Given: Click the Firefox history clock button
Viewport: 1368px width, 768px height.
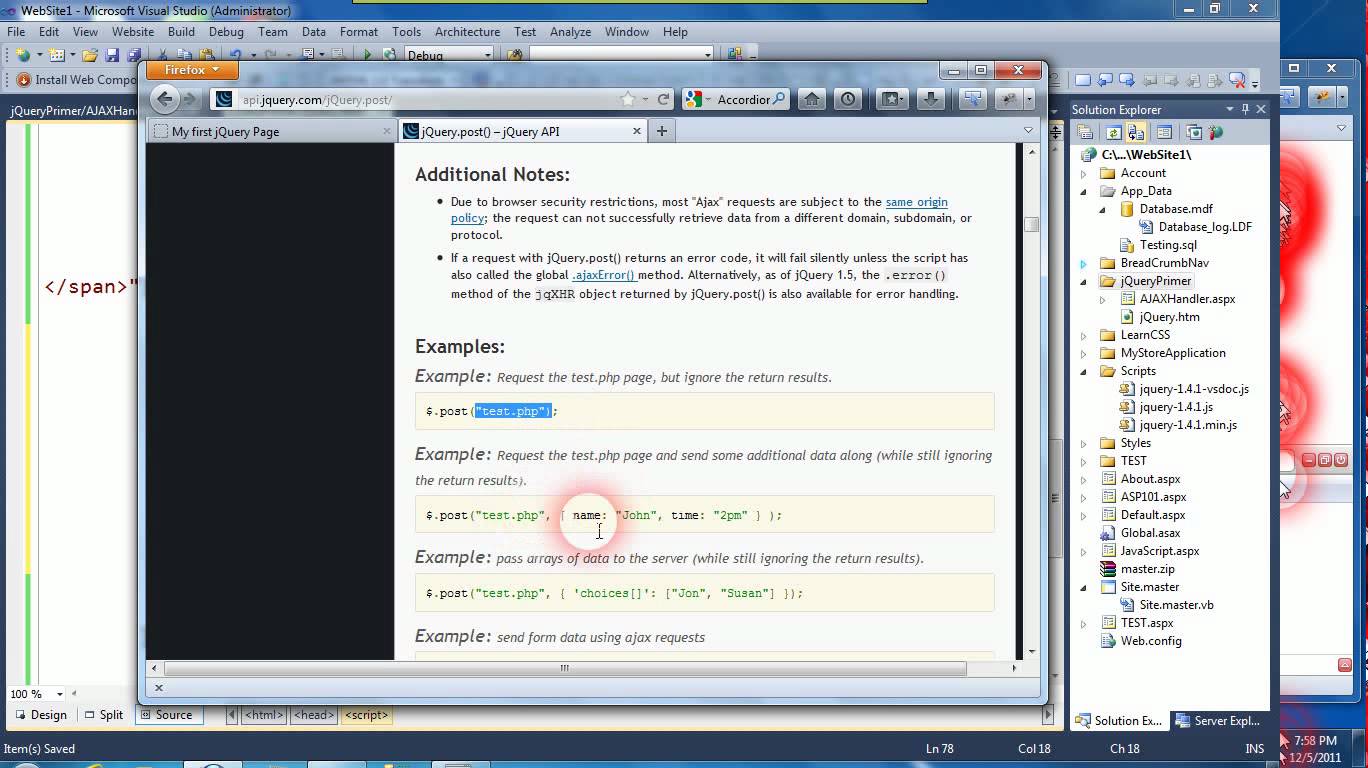Looking at the screenshot, I should (849, 99).
